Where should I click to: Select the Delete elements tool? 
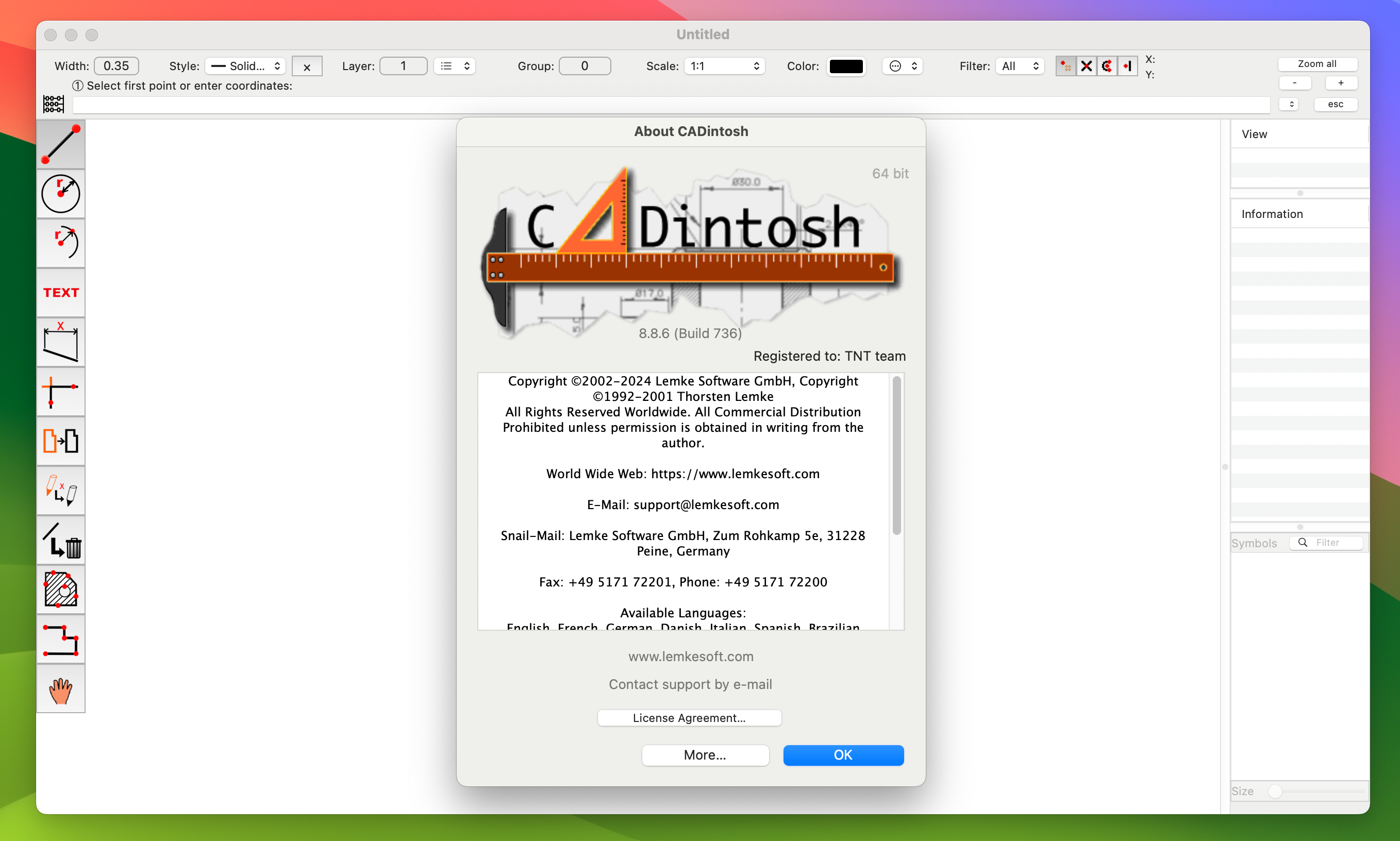click(61, 540)
